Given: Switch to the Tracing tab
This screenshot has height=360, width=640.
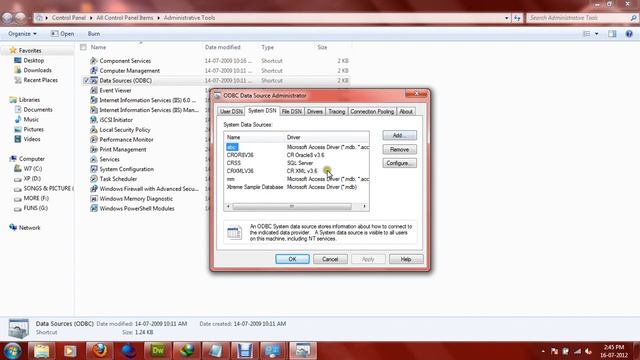Looking at the screenshot, I should point(337,111).
